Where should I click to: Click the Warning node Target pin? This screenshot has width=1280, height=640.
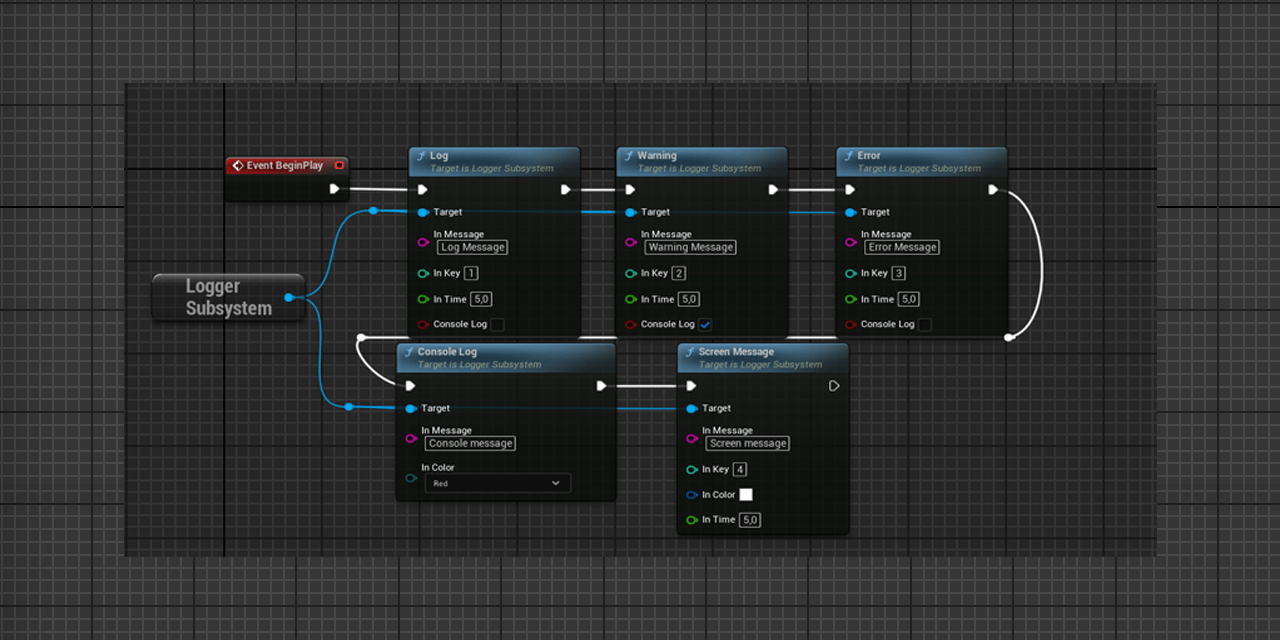pos(631,212)
